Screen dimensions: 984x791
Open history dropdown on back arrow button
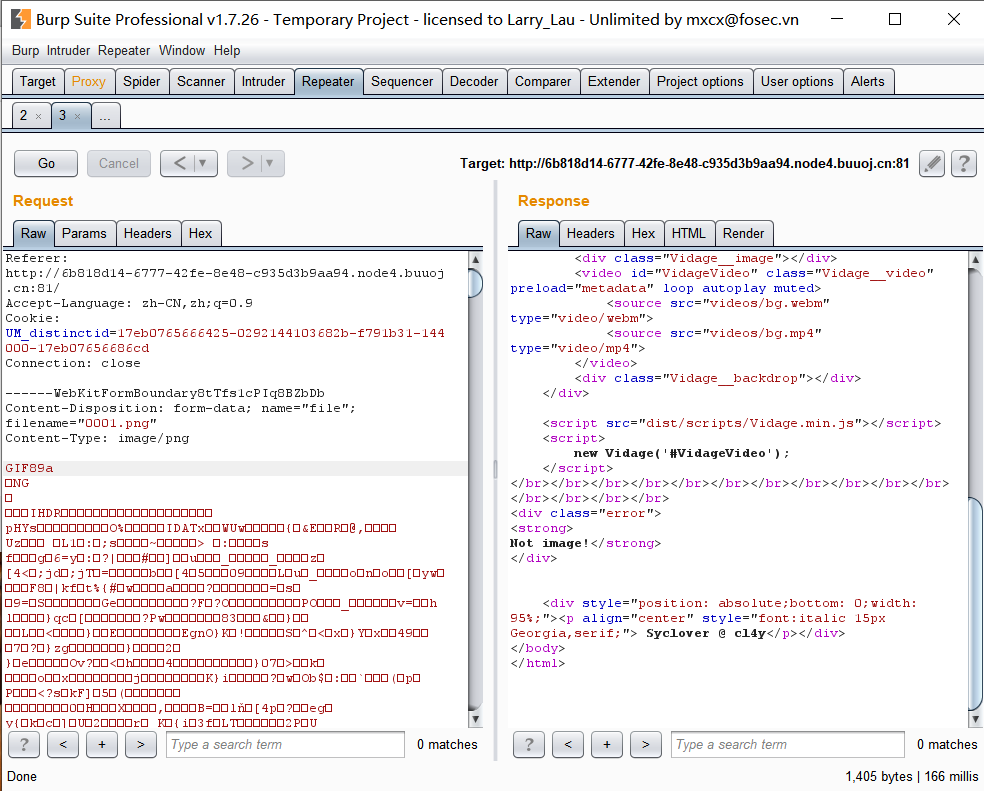tap(203, 163)
